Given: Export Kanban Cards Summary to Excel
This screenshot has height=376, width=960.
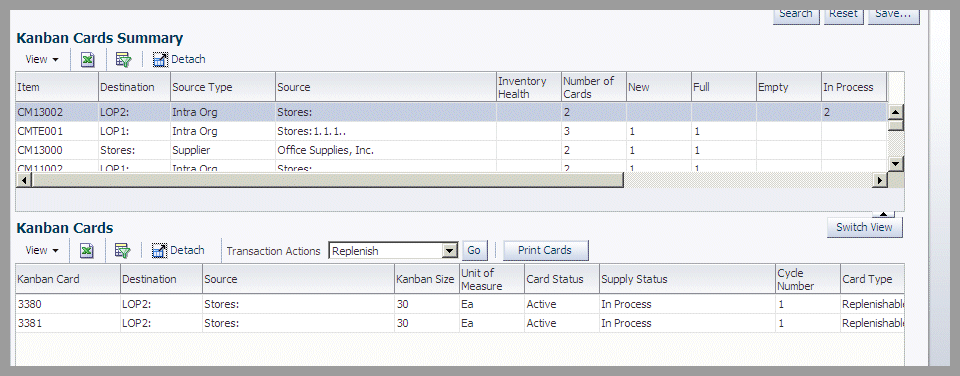Looking at the screenshot, I should click(88, 59).
